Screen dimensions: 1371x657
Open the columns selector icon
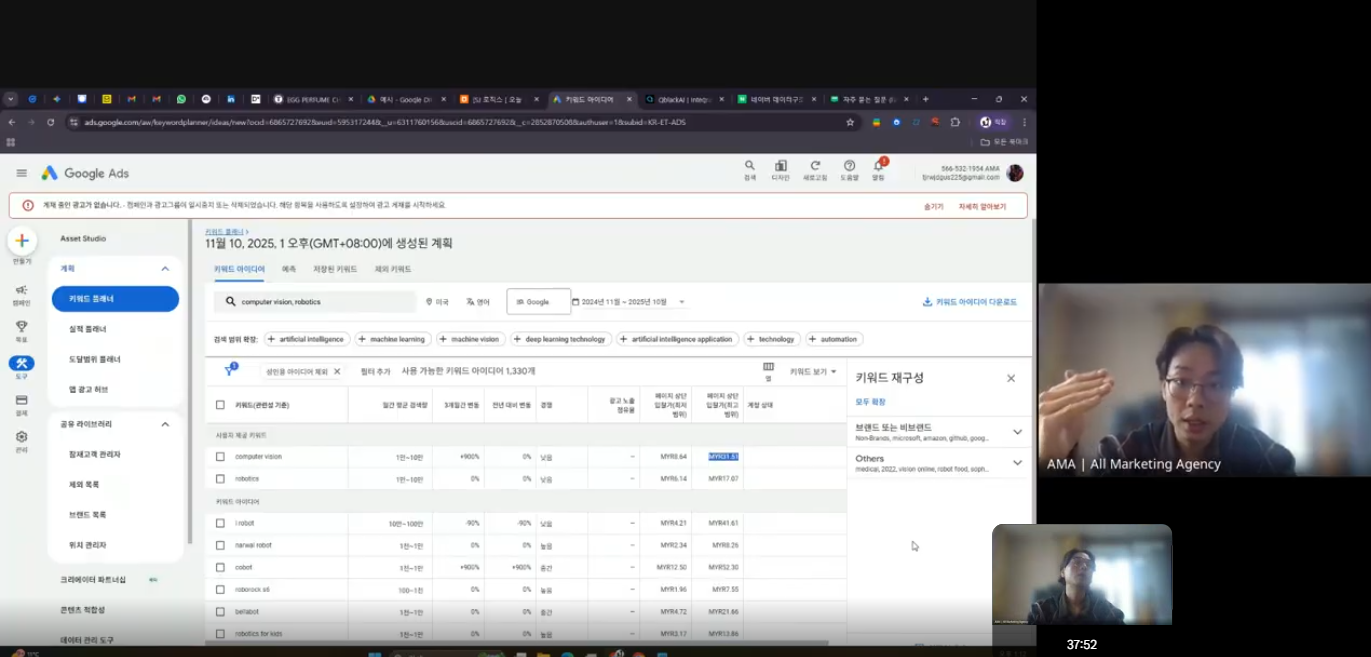(x=768, y=367)
